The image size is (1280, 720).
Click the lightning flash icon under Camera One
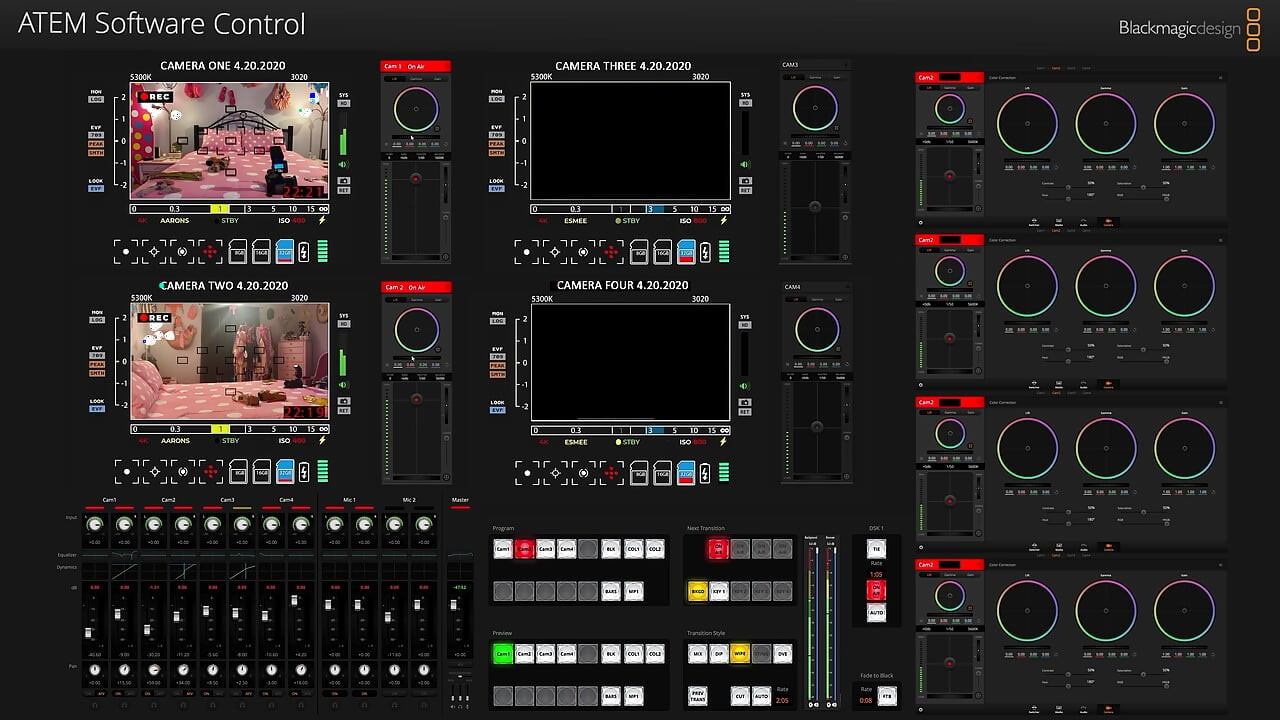click(x=322, y=220)
